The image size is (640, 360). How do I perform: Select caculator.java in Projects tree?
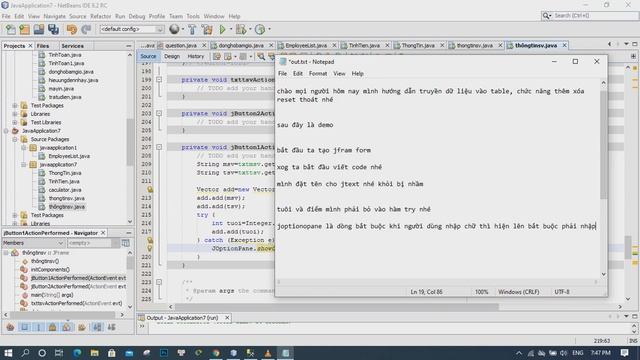click(x=64, y=190)
